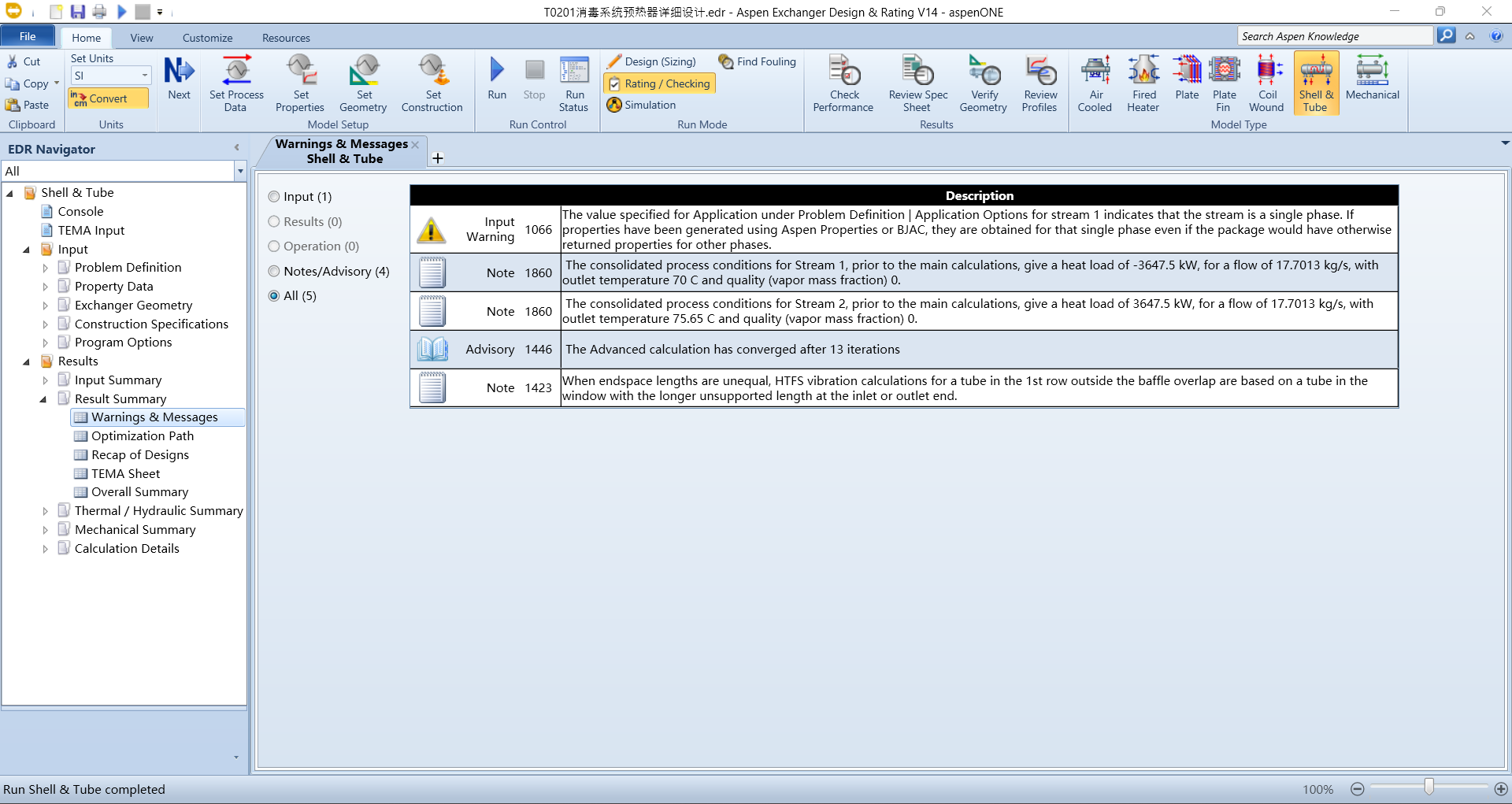Click the Convert units button

pos(108,98)
